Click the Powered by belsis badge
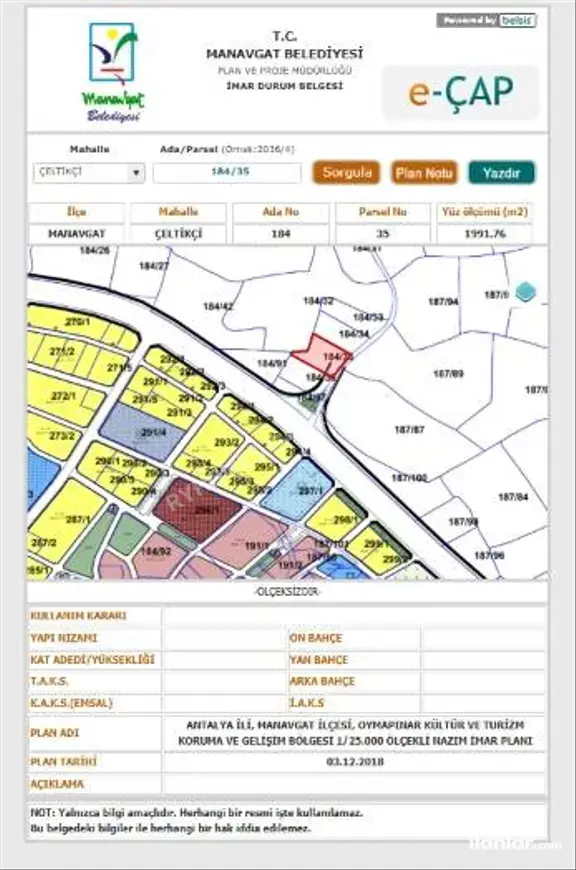Screen dimensions: 576x870 pyautogui.click(x=486, y=21)
